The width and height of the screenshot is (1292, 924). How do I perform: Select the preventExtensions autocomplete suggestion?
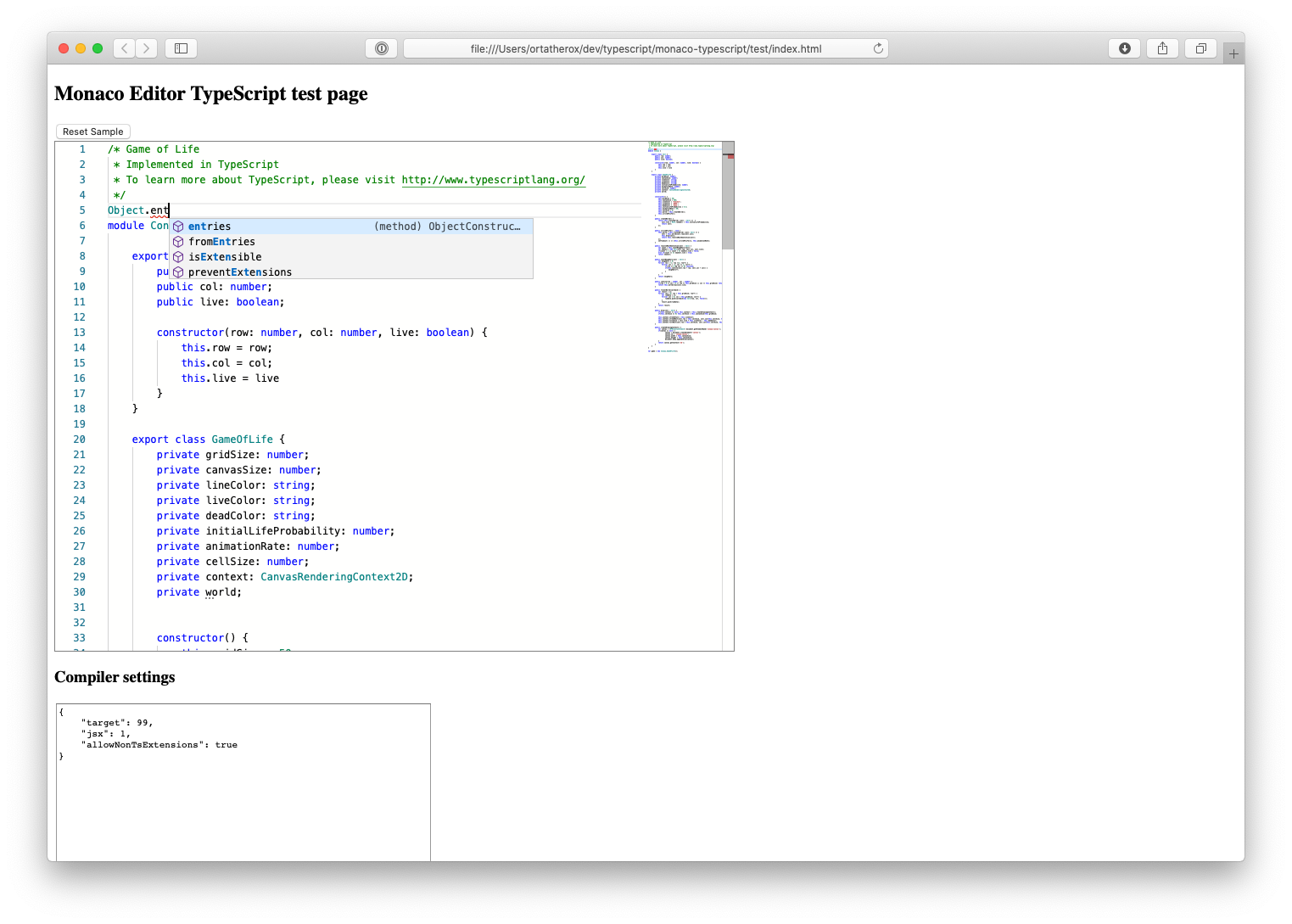click(x=351, y=272)
